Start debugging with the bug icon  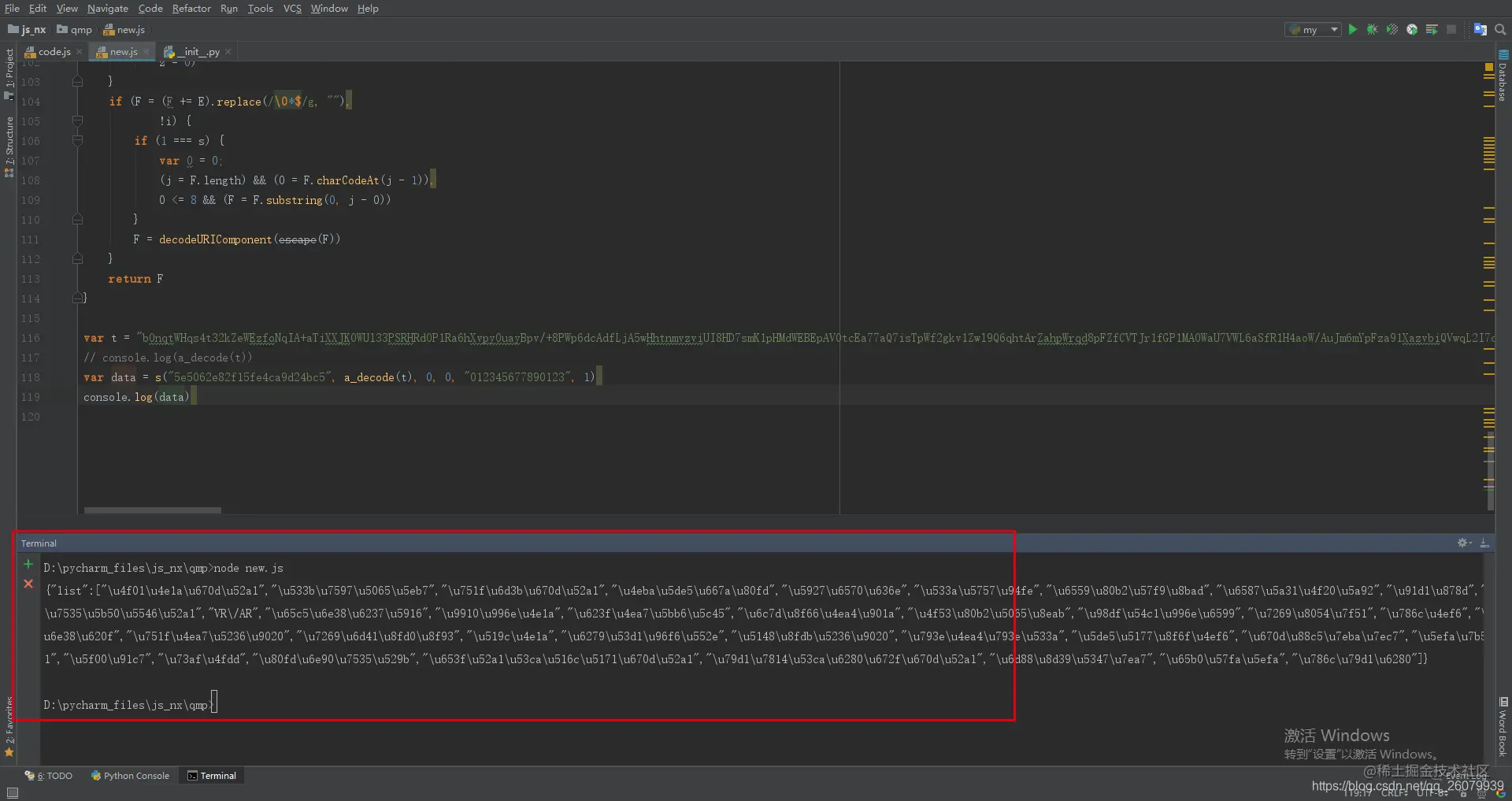pos(1372,30)
